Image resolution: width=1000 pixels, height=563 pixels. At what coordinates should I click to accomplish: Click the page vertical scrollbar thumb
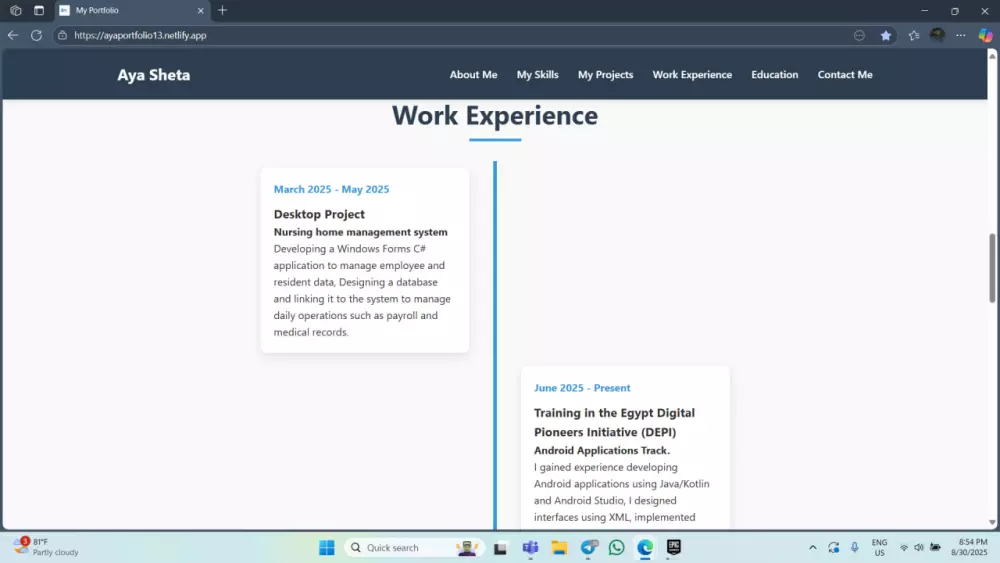pos(992,268)
